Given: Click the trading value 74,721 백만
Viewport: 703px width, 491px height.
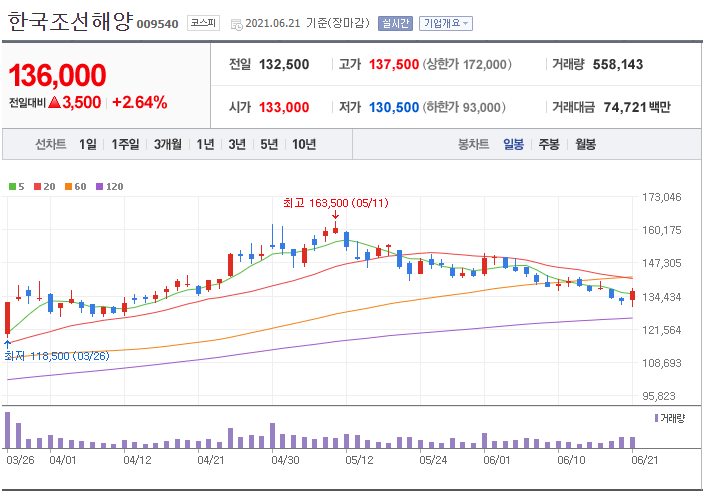Looking at the screenshot, I should click(637, 108).
